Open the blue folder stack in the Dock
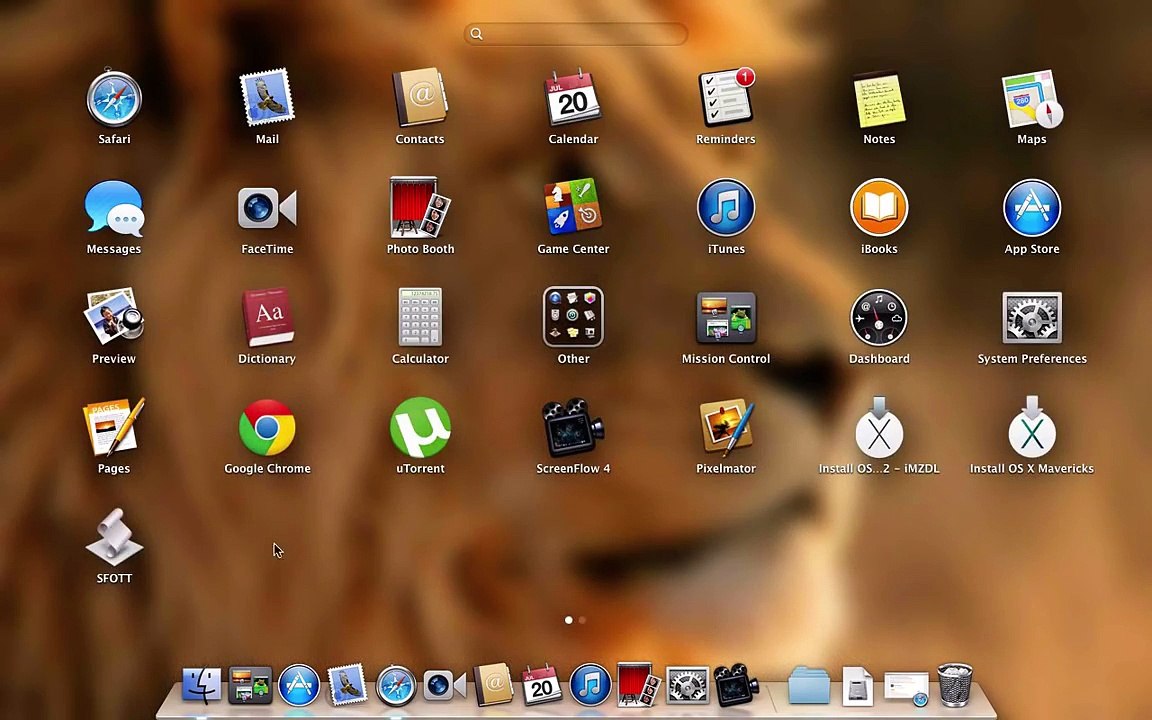1152x720 pixels. pyautogui.click(x=809, y=685)
